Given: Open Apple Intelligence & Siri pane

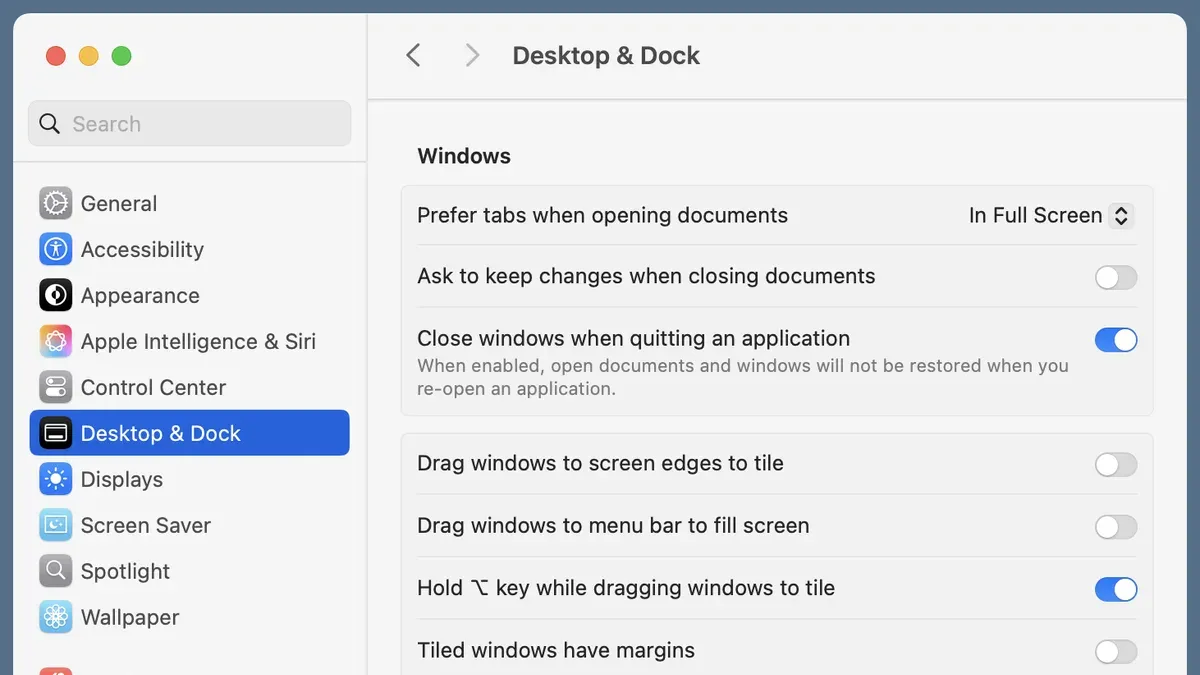Looking at the screenshot, I should click(x=198, y=341).
